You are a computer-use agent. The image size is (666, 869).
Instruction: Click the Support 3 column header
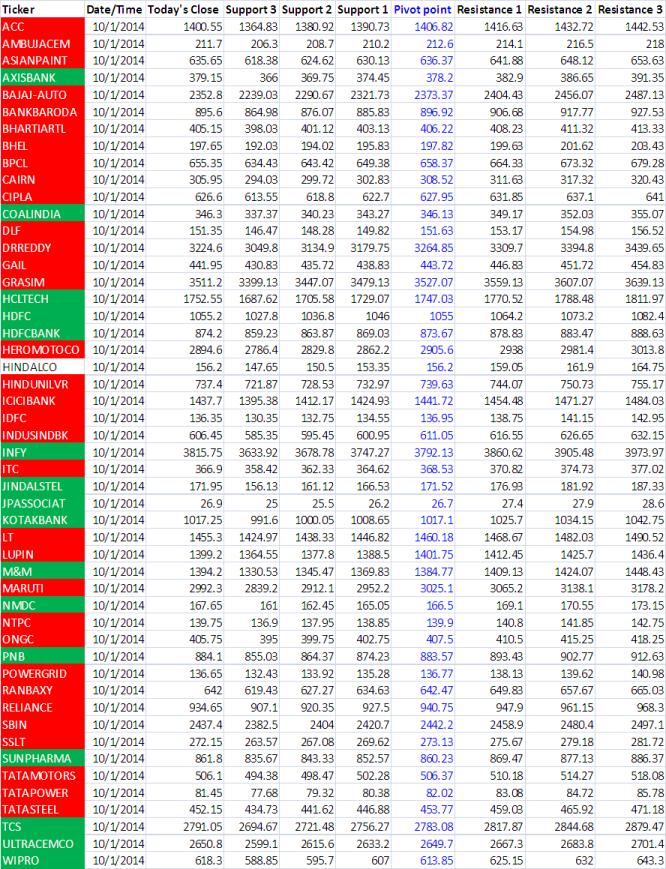tap(251, 9)
